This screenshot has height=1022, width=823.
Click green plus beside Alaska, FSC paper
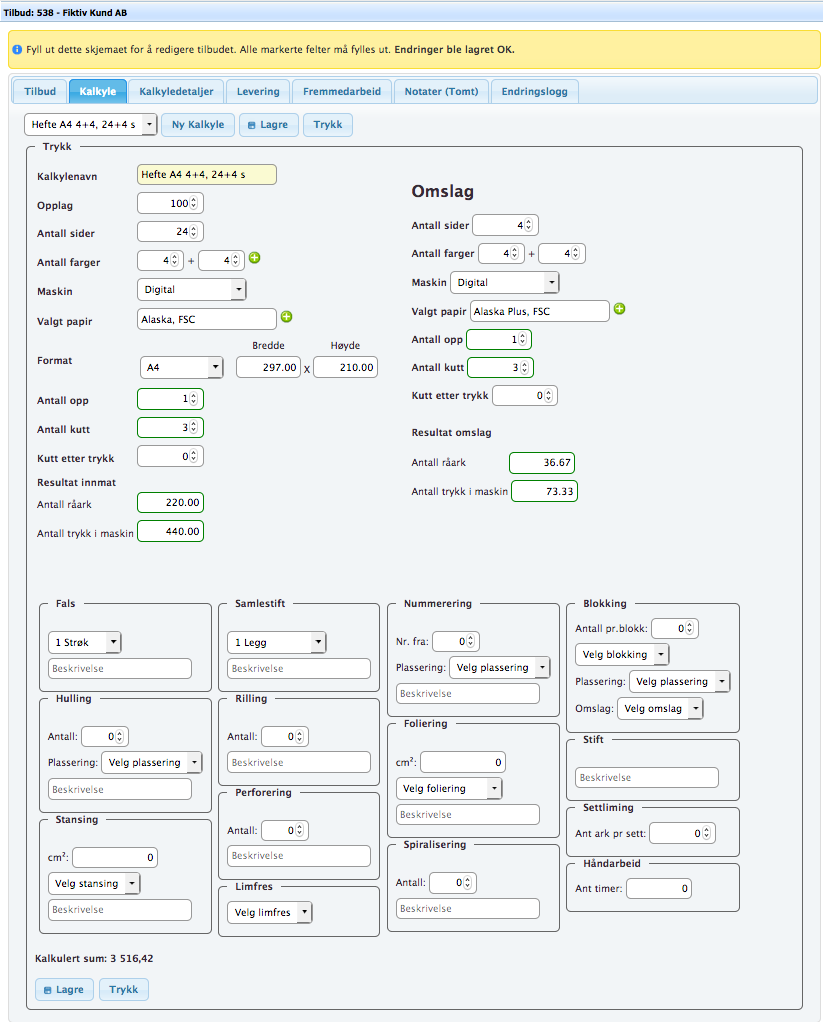click(287, 317)
